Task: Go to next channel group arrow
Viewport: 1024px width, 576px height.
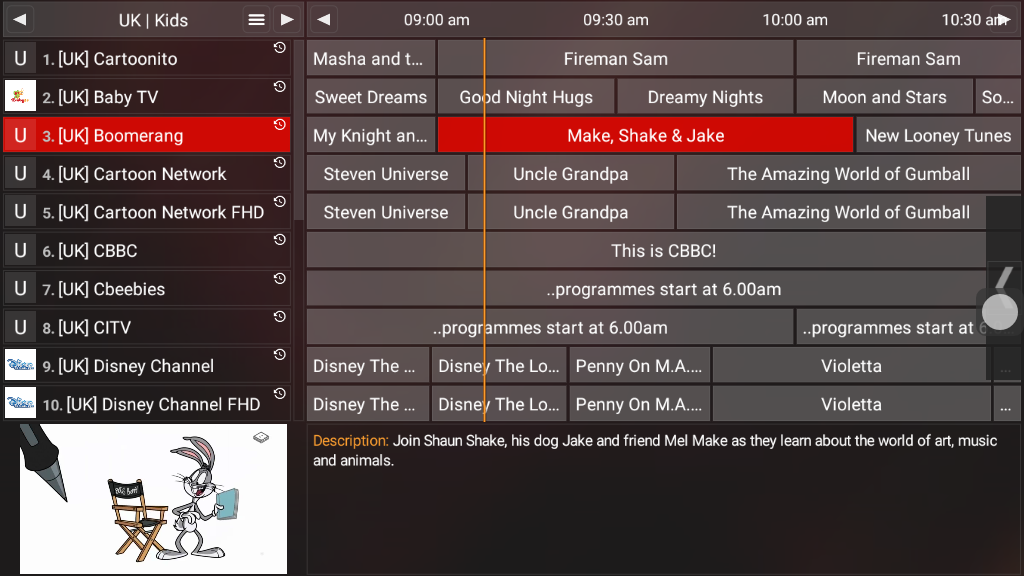Action: pos(287,20)
